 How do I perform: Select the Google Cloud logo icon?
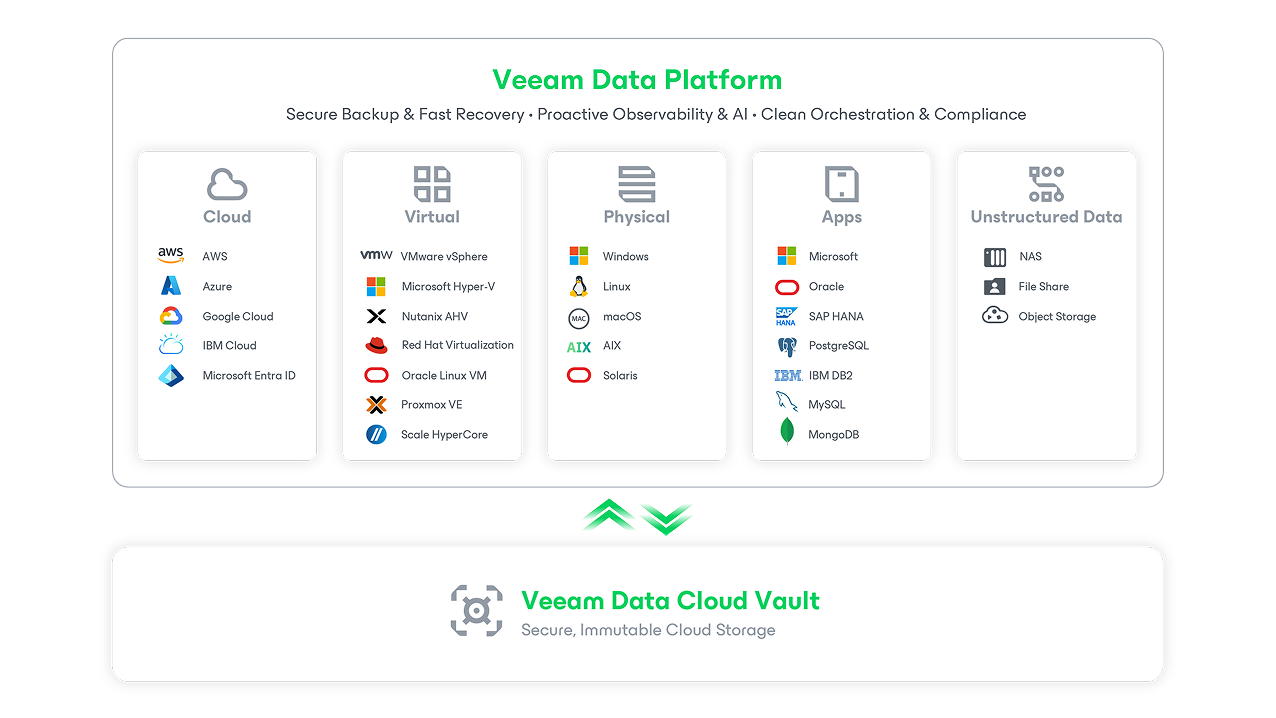(x=171, y=316)
